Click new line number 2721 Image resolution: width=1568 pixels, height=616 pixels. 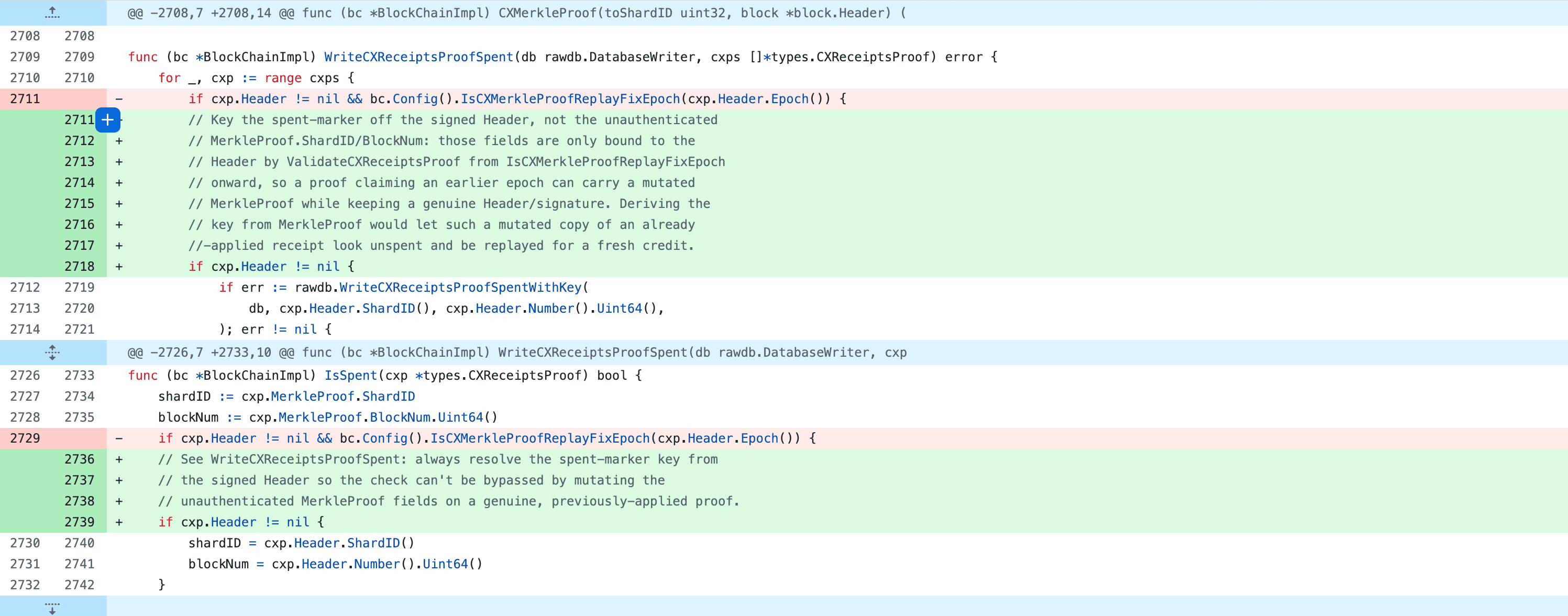click(x=80, y=329)
